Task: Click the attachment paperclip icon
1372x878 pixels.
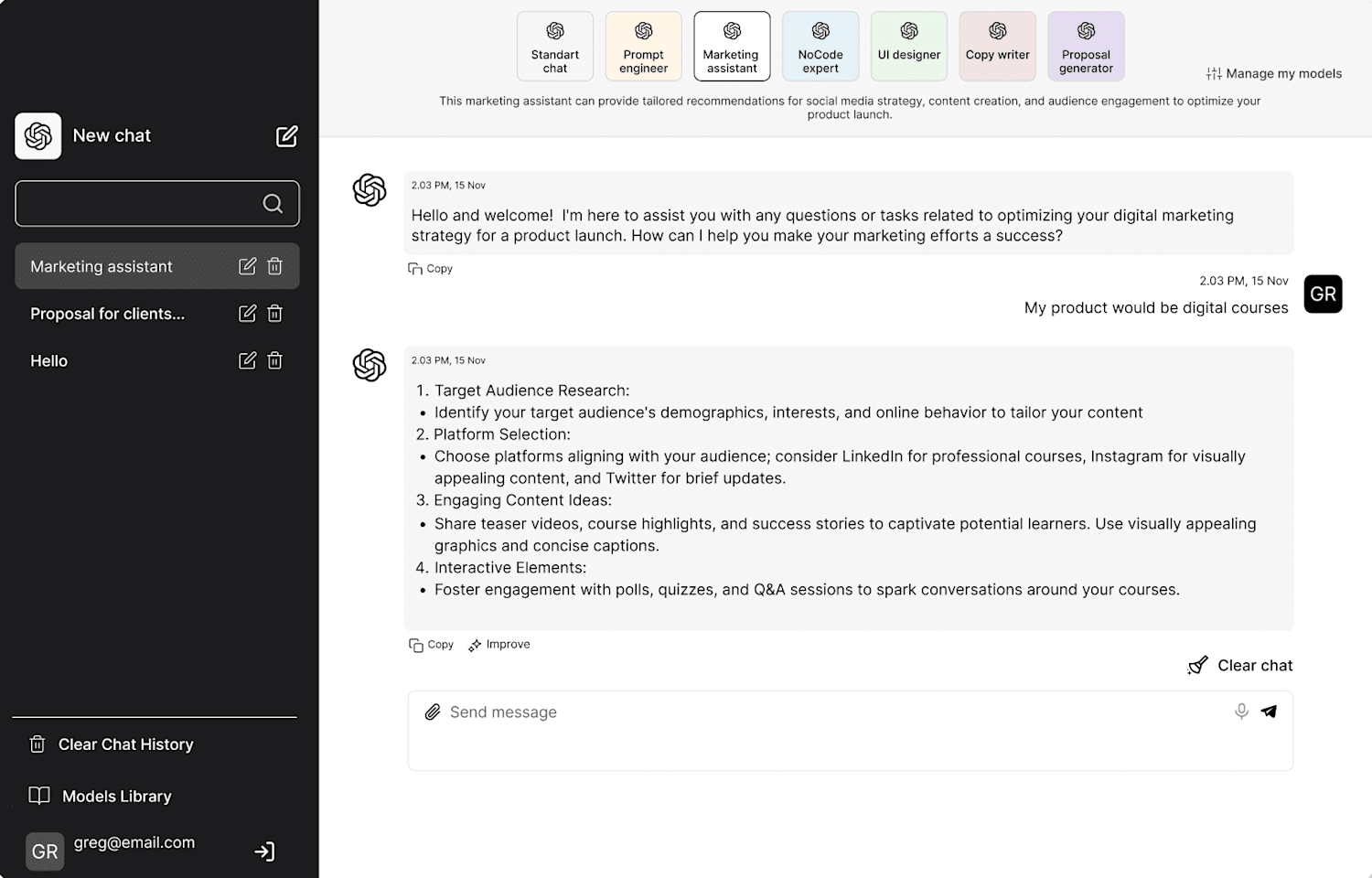Action: pyautogui.click(x=433, y=712)
